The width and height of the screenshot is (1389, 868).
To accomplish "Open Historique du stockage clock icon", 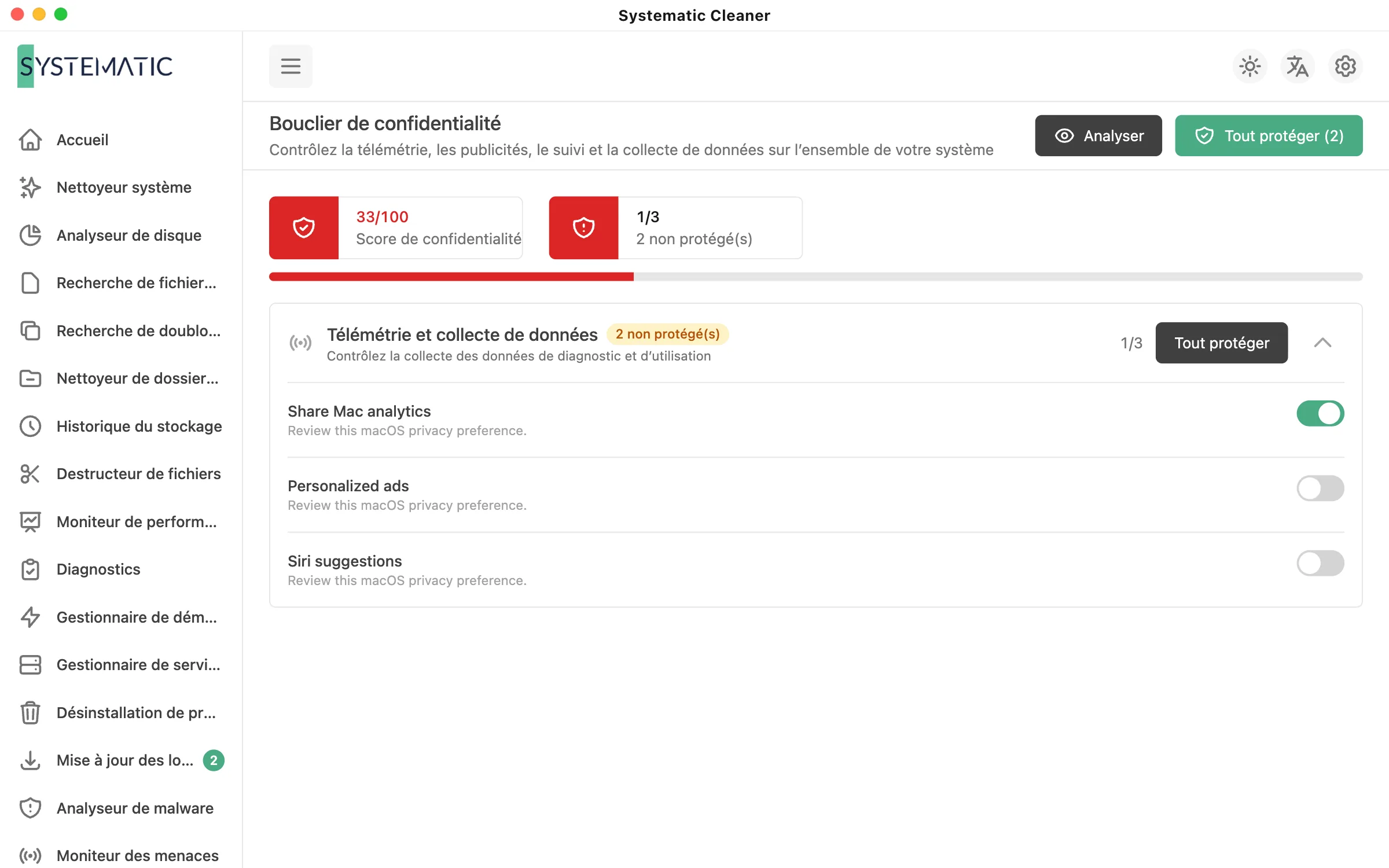I will click(30, 426).
